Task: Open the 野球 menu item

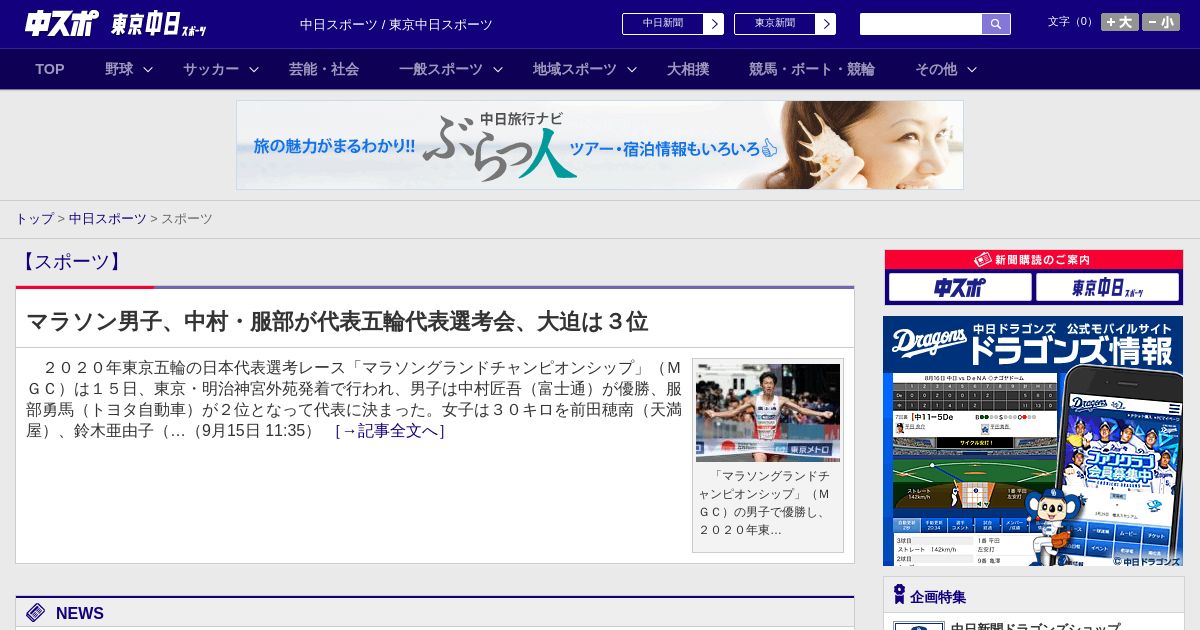Action: point(119,69)
